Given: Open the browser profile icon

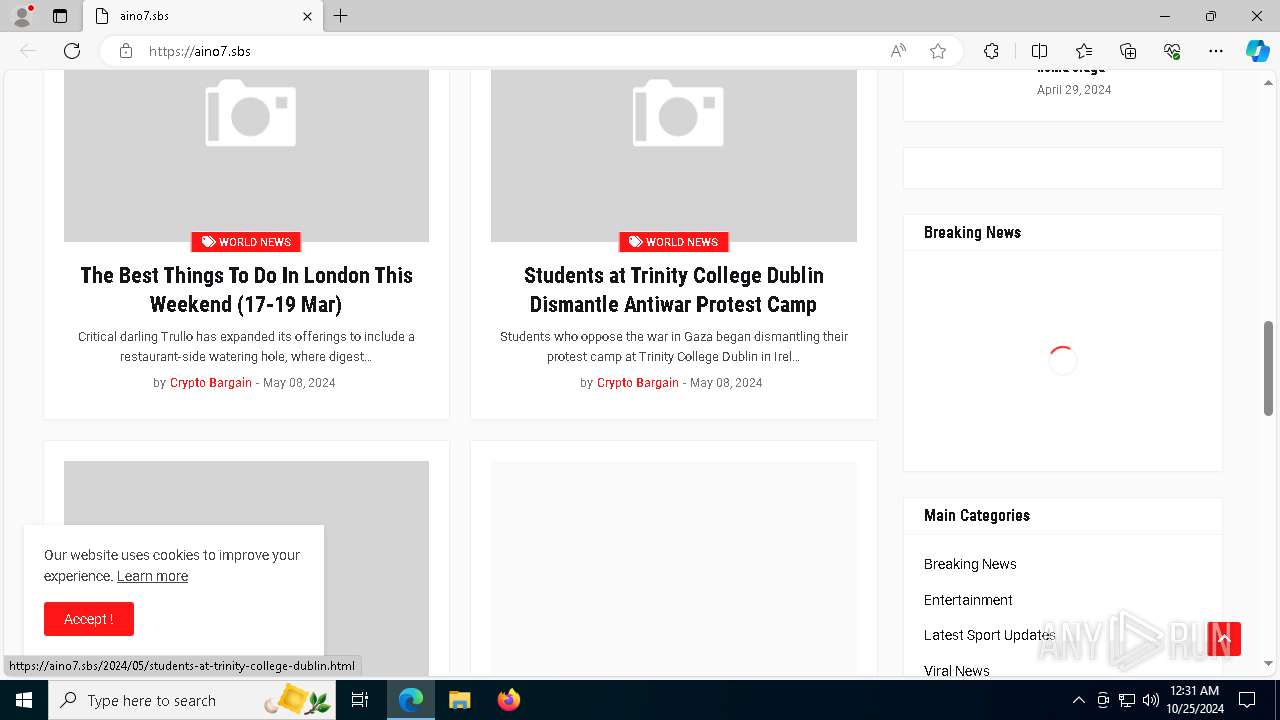Looking at the screenshot, I should [22, 16].
